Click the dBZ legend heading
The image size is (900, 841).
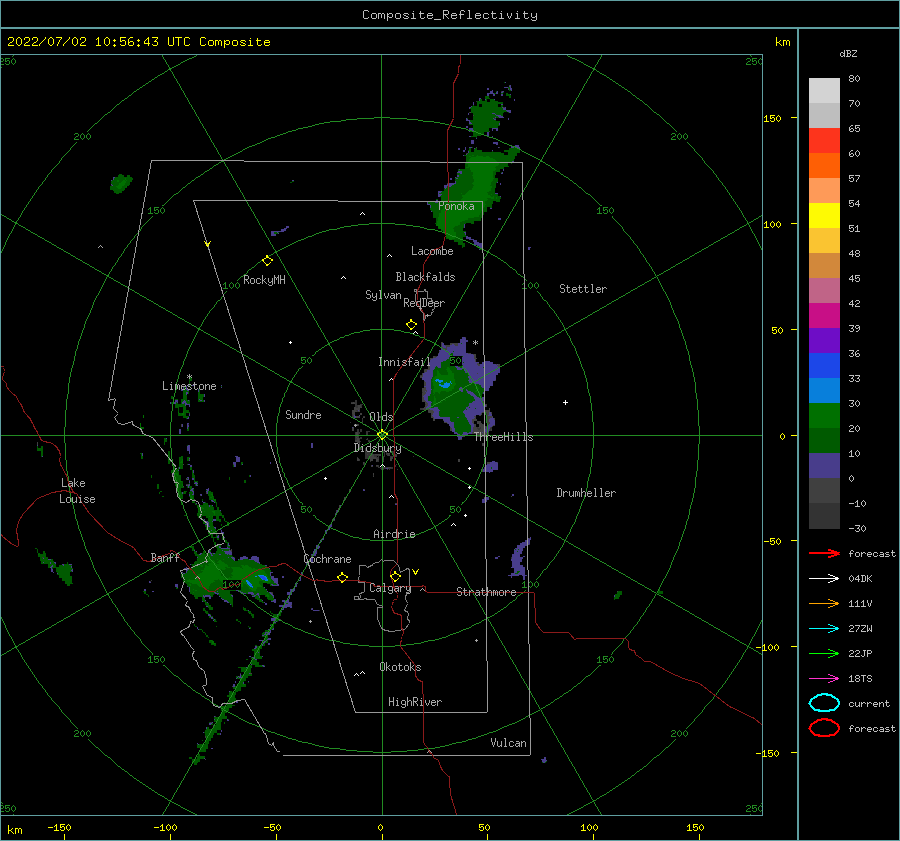(848, 53)
